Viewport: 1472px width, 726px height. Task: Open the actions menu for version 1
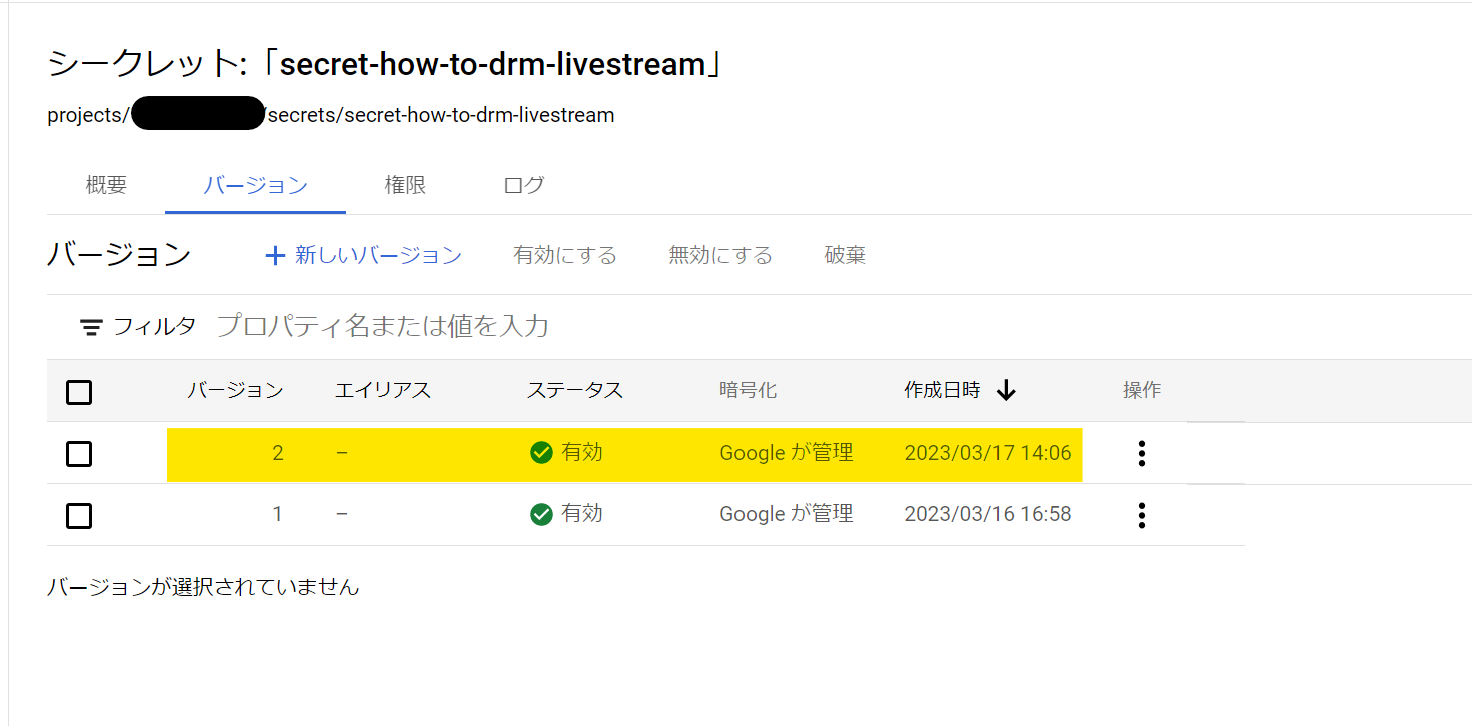[1141, 514]
